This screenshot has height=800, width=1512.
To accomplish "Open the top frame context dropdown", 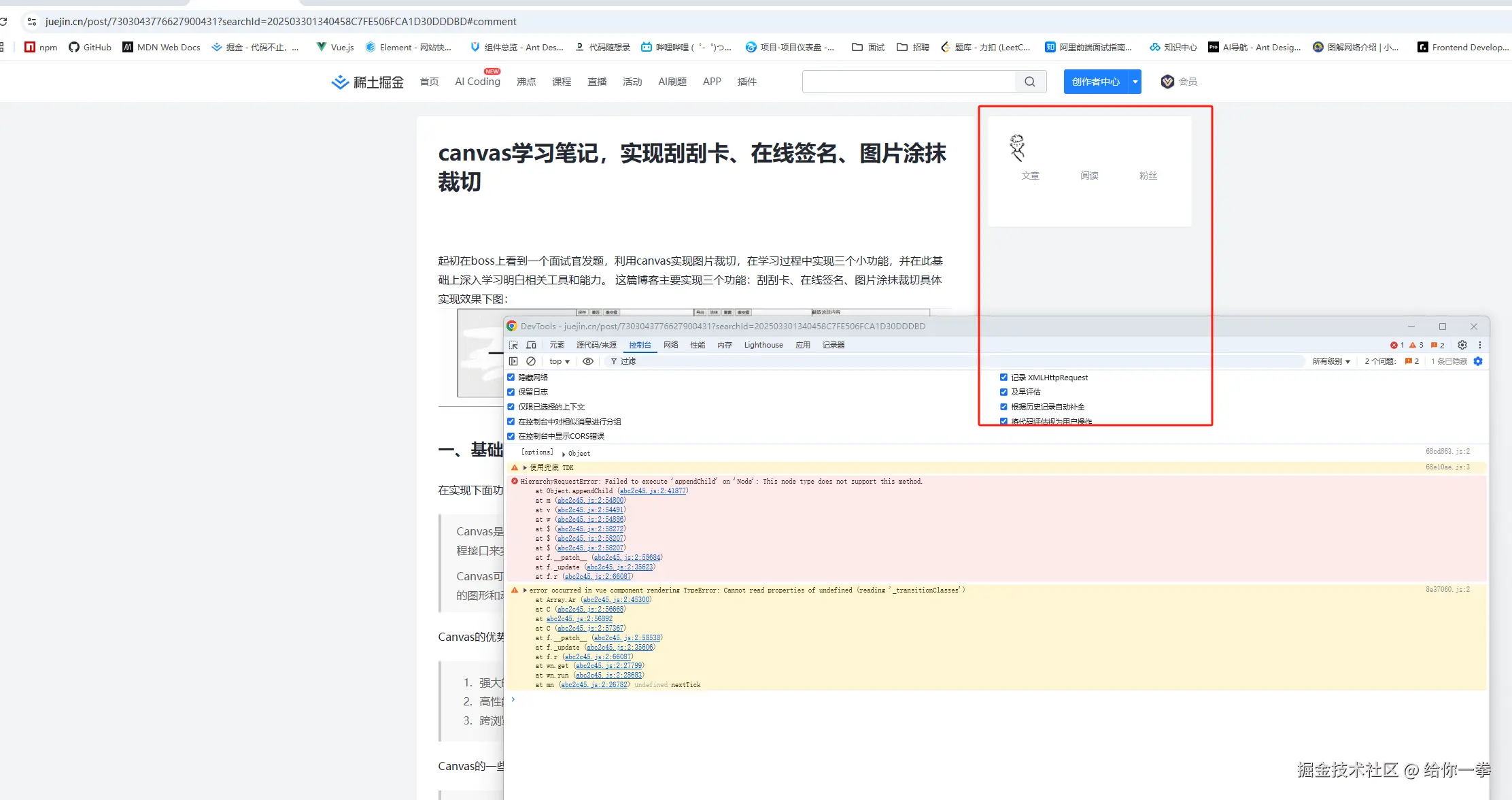I will click(x=558, y=361).
